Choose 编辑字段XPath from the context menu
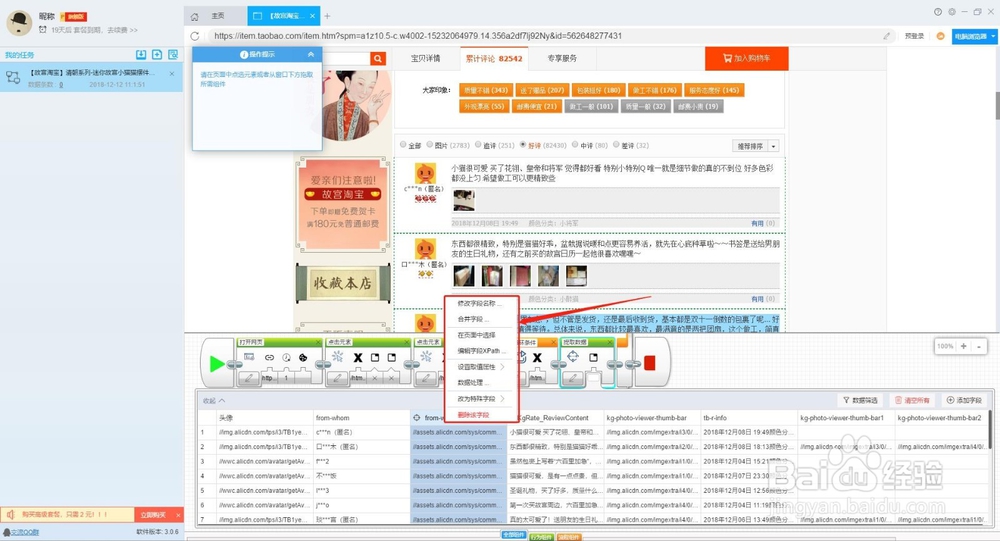1000x541 pixels. (480, 351)
